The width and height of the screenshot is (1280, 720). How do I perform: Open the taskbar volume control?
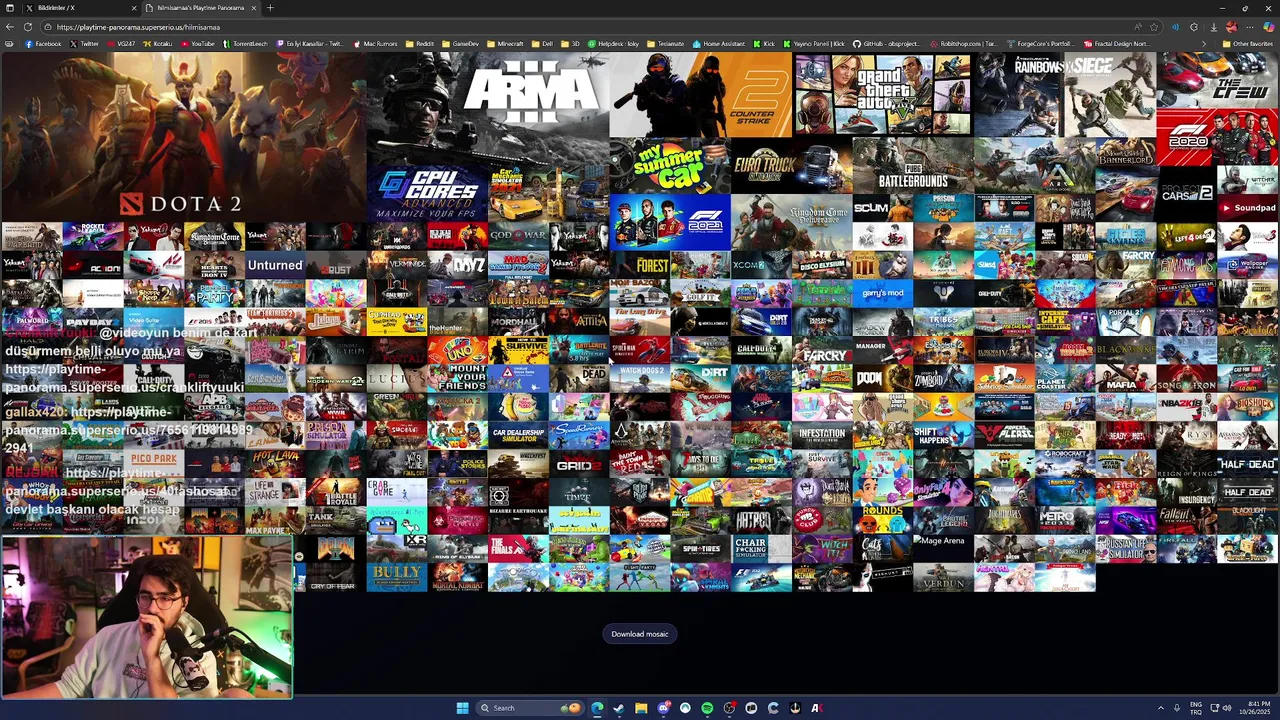[x=1226, y=708]
